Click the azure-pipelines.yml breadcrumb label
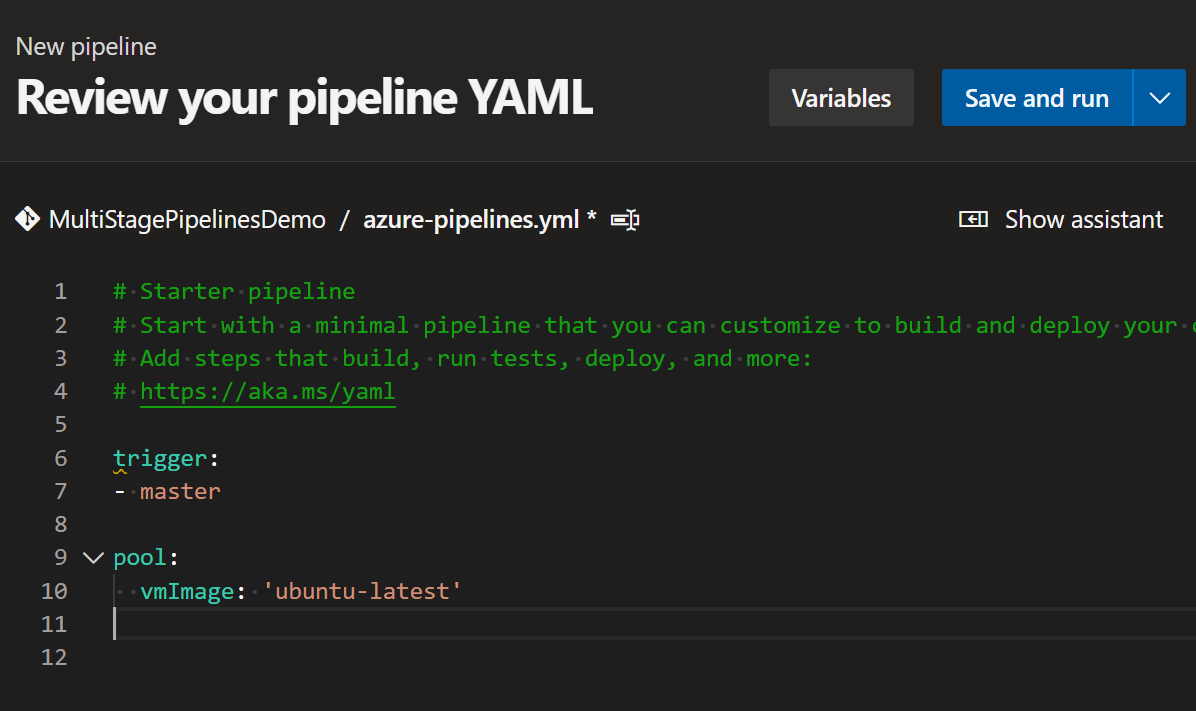The height and width of the screenshot is (711, 1196). pyautogui.click(x=471, y=219)
